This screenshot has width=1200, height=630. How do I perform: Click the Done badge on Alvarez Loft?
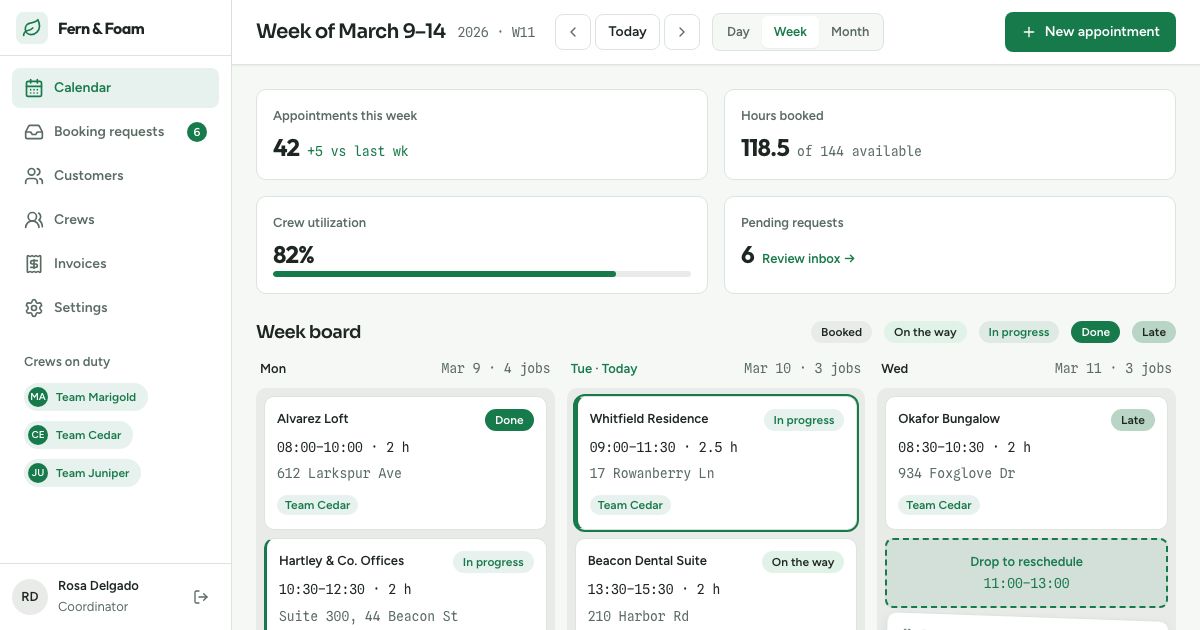click(509, 421)
